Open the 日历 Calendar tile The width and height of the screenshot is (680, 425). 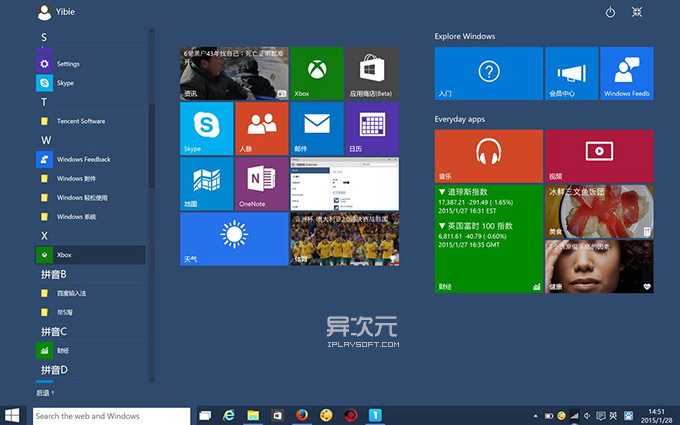click(x=372, y=128)
